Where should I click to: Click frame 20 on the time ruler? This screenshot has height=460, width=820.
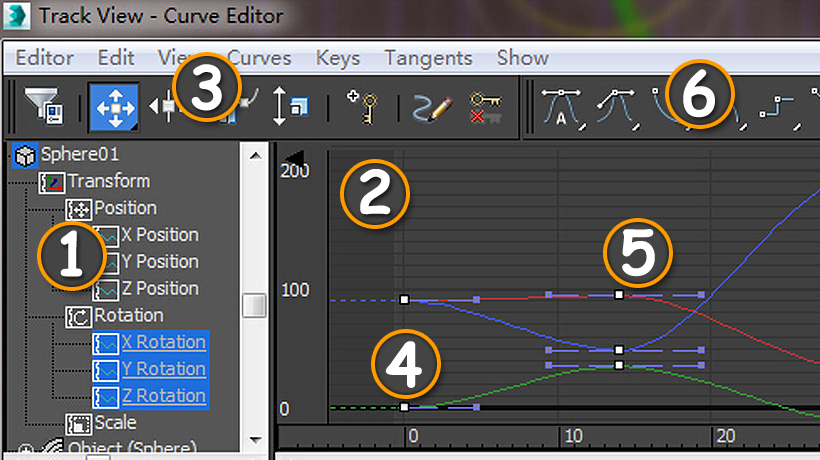pos(726,436)
